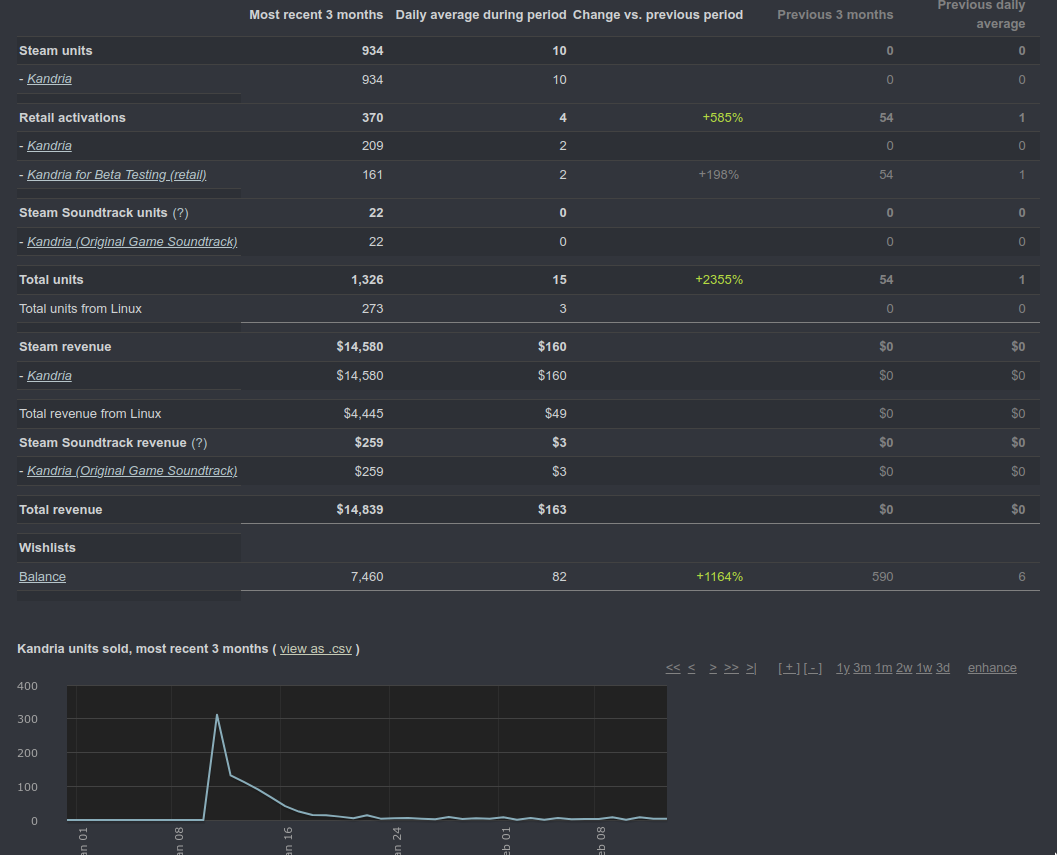Step chart back with < control
Viewport: 1057px width, 855px height.
tap(691, 668)
